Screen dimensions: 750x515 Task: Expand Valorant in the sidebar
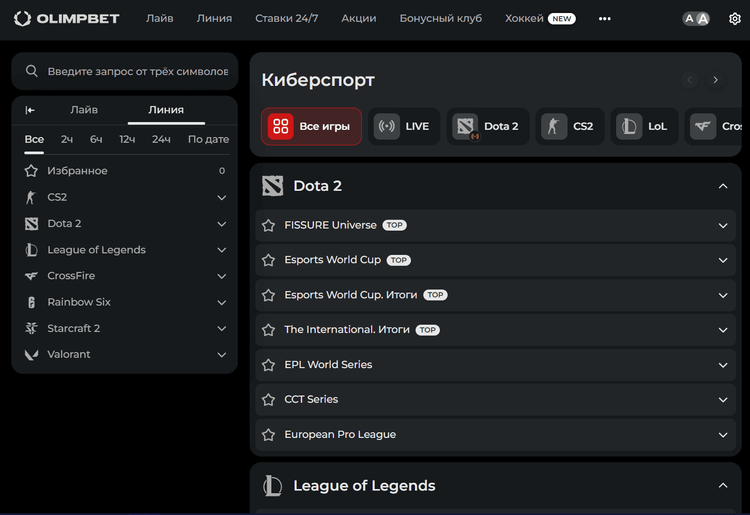[222, 354]
